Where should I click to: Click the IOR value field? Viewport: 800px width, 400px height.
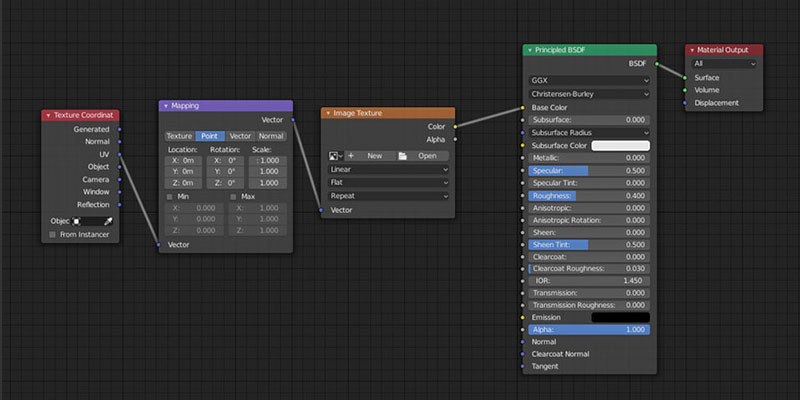(589, 281)
